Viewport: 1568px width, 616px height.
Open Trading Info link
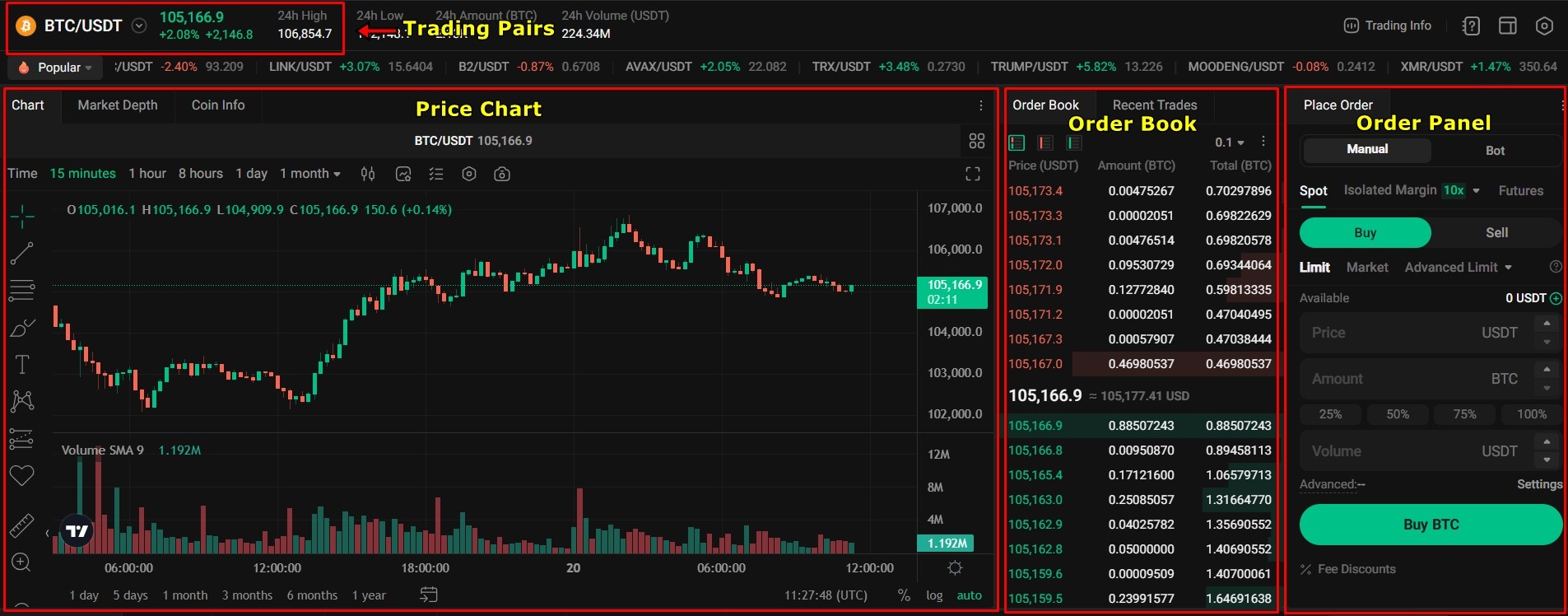click(1387, 26)
